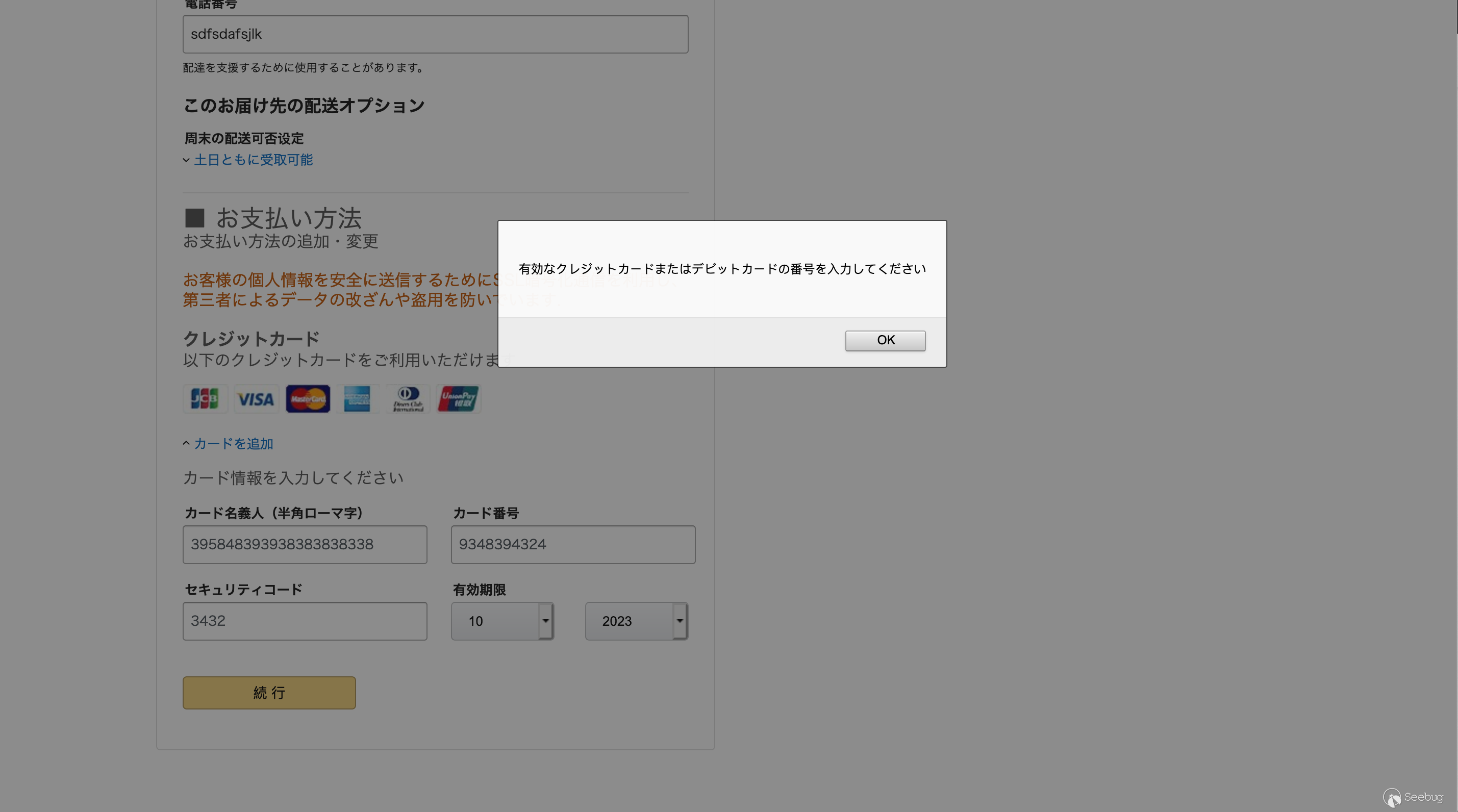Click the black square beside お支払い方法
The height and width of the screenshot is (812, 1458).
(x=194, y=218)
